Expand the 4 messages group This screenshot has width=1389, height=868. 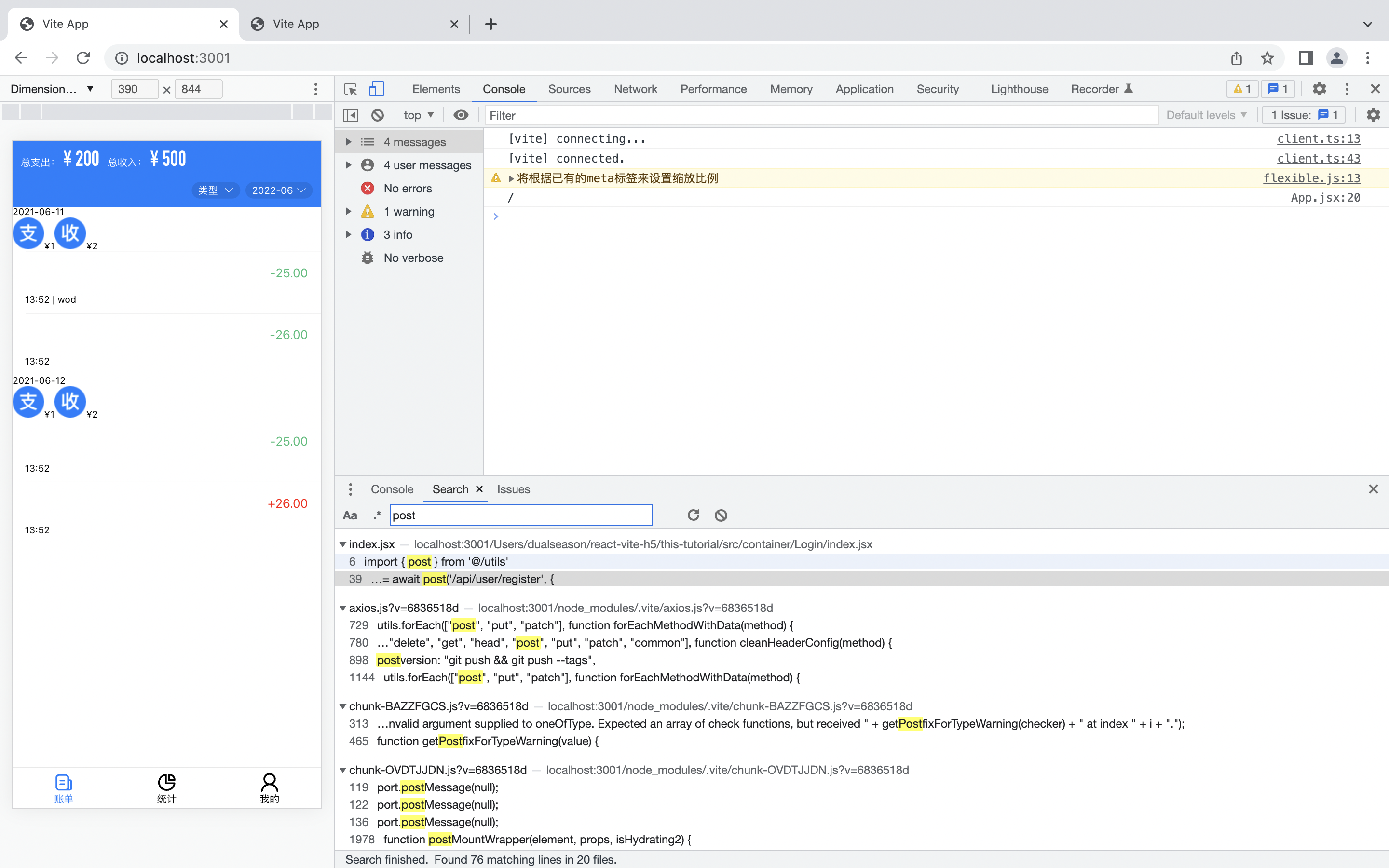(348, 142)
